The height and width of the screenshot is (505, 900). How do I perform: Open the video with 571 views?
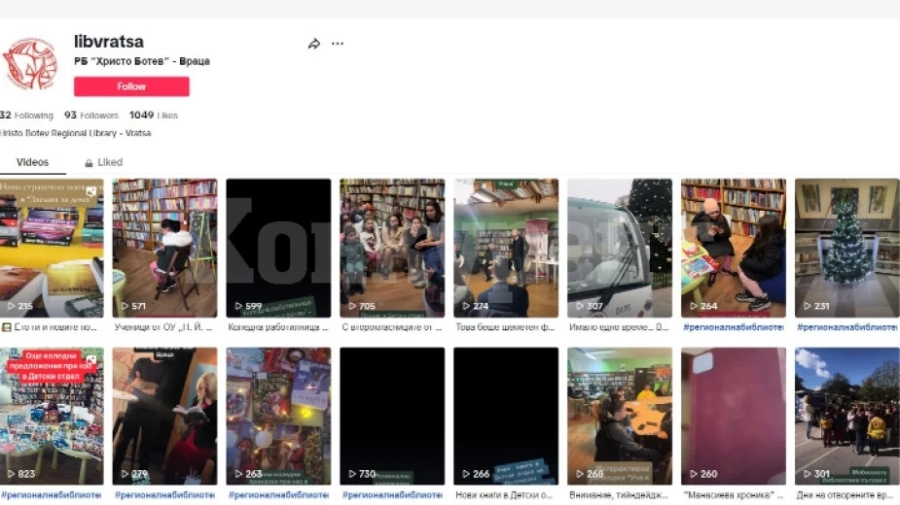click(x=165, y=248)
